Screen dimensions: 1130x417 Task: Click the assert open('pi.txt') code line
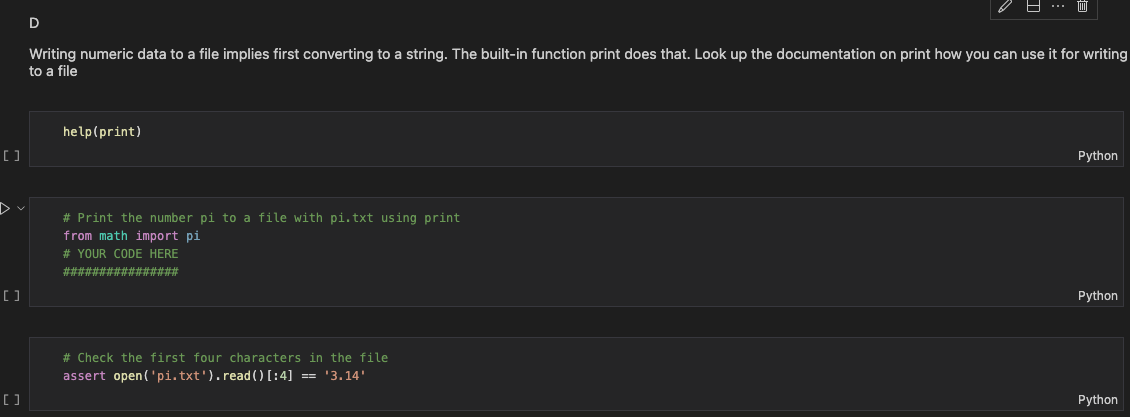pos(214,376)
